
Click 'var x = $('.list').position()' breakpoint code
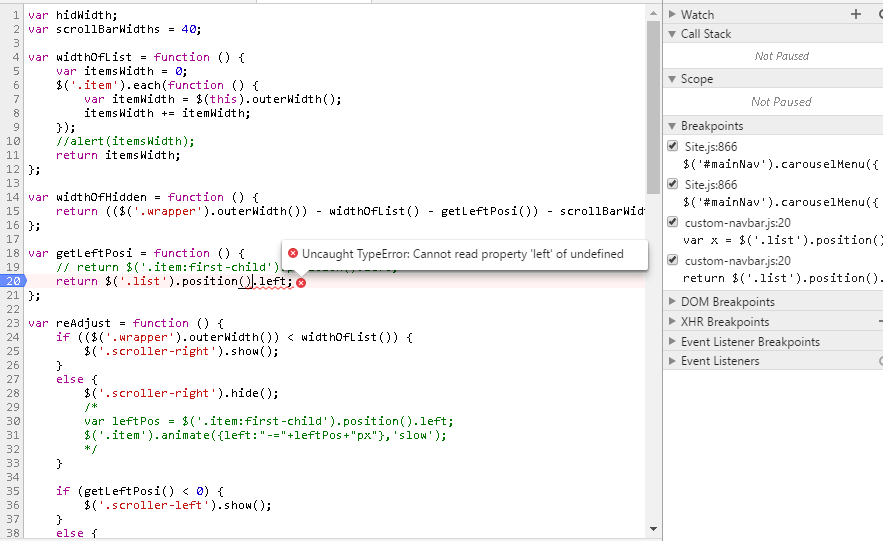click(783, 240)
